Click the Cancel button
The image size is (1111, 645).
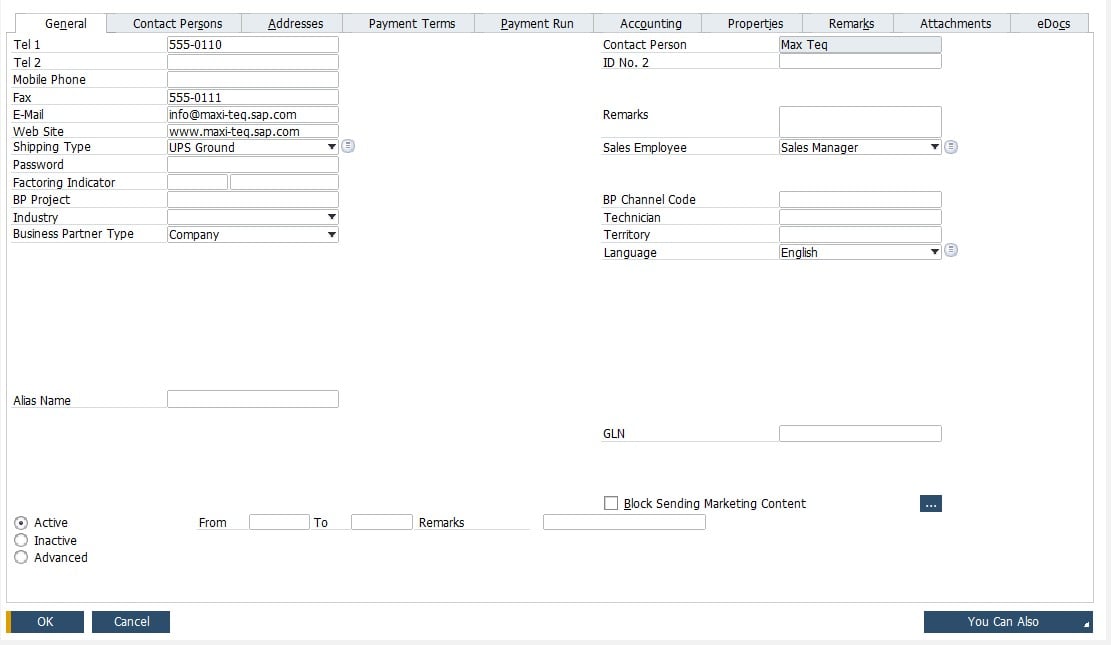click(130, 621)
